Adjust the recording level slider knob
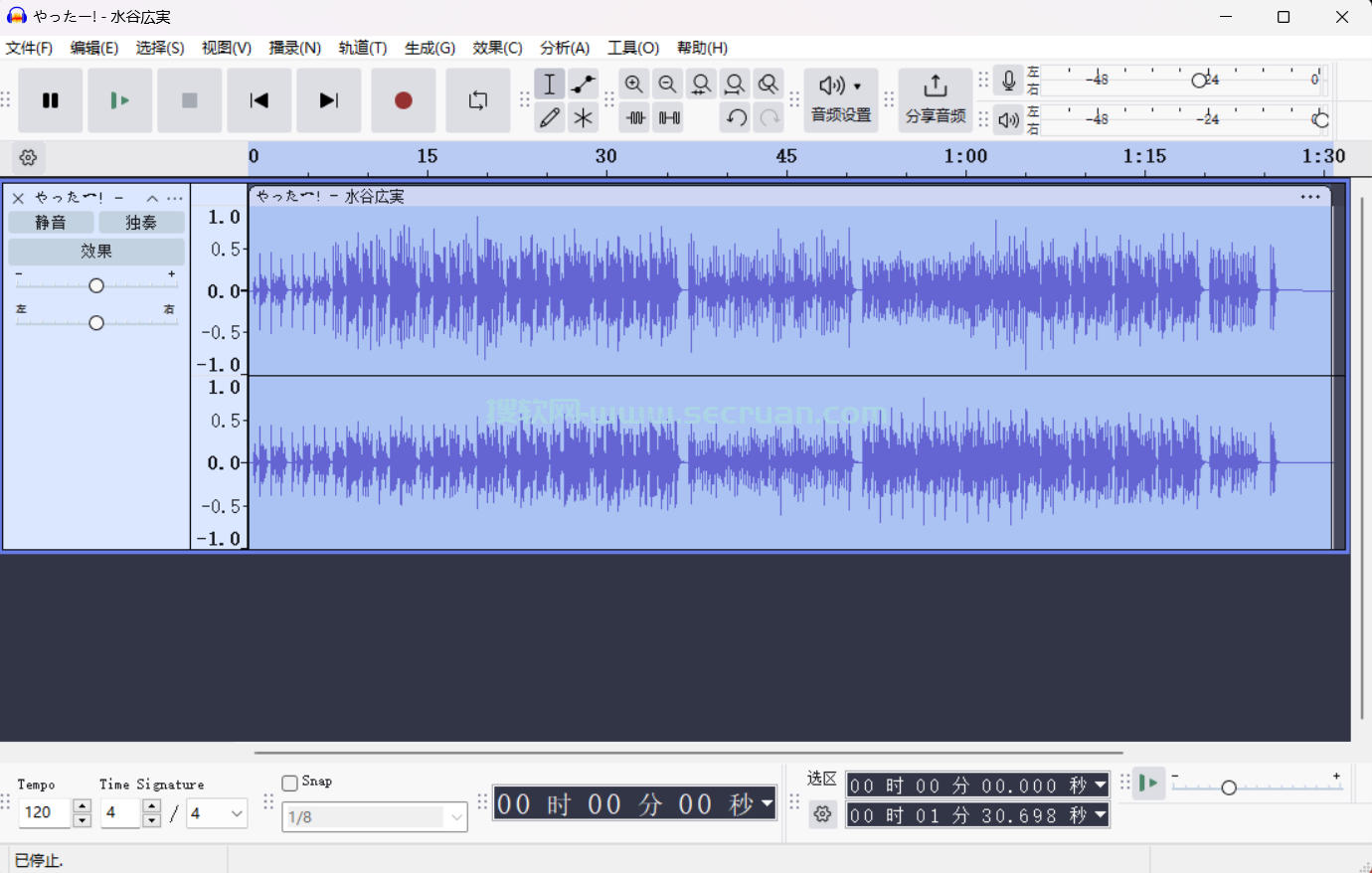Image resolution: width=1372 pixels, height=873 pixels. pyautogui.click(x=1200, y=80)
